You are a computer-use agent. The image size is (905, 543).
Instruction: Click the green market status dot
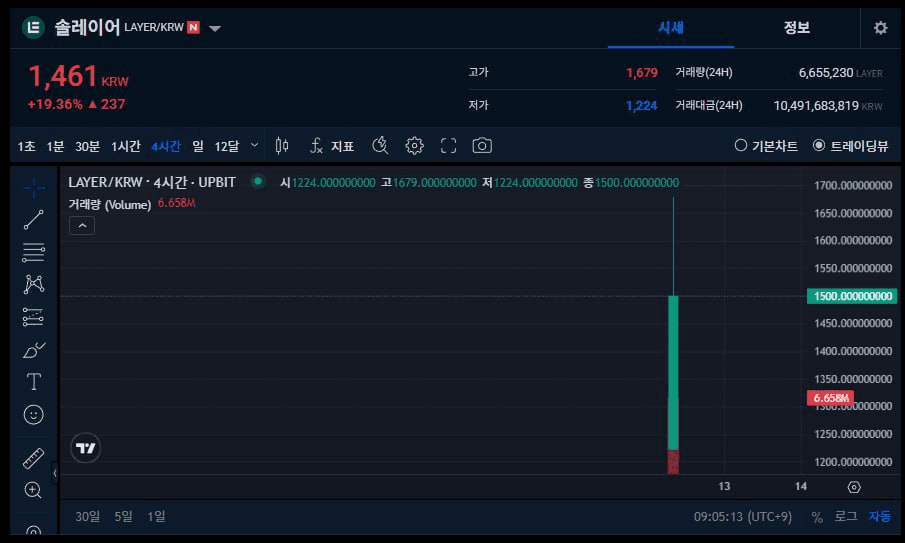(258, 182)
